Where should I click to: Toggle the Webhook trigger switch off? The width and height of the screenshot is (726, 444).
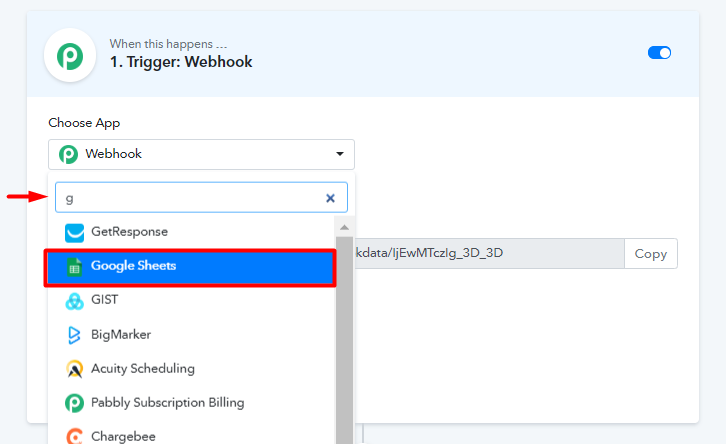(659, 53)
